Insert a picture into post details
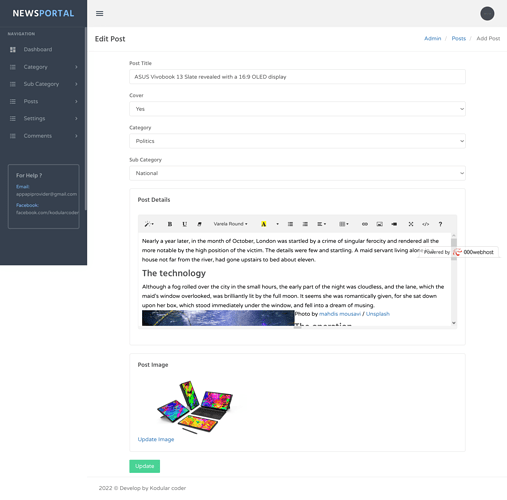This screenshot has height=500, width=507. (379, 224)
